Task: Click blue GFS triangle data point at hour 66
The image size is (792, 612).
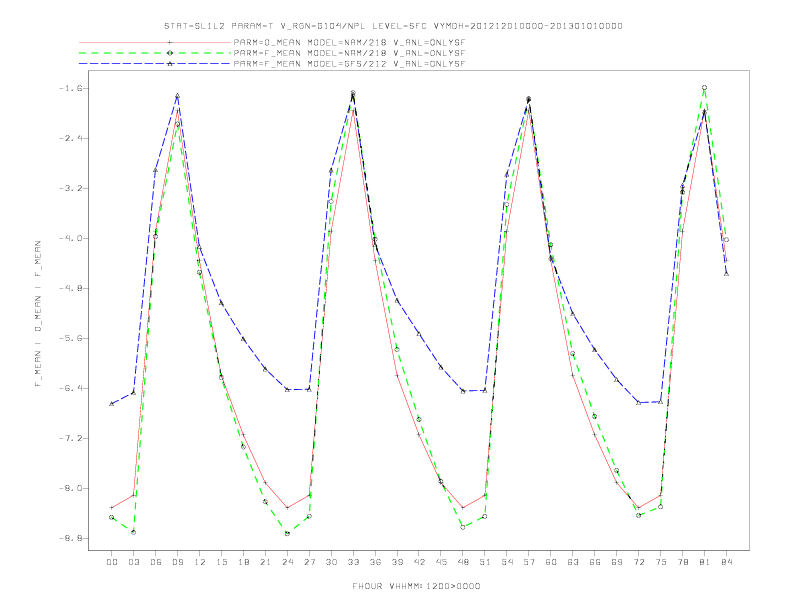Action: [595, 349]
